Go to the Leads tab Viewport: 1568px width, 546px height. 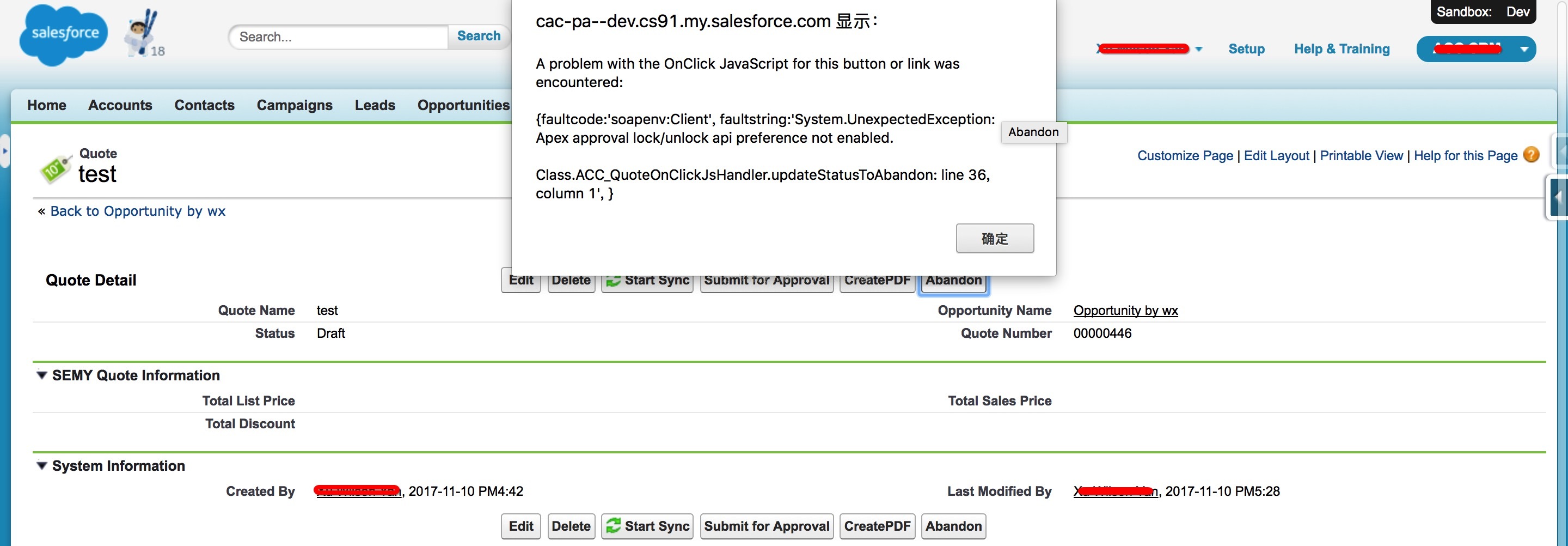(375, 105)
